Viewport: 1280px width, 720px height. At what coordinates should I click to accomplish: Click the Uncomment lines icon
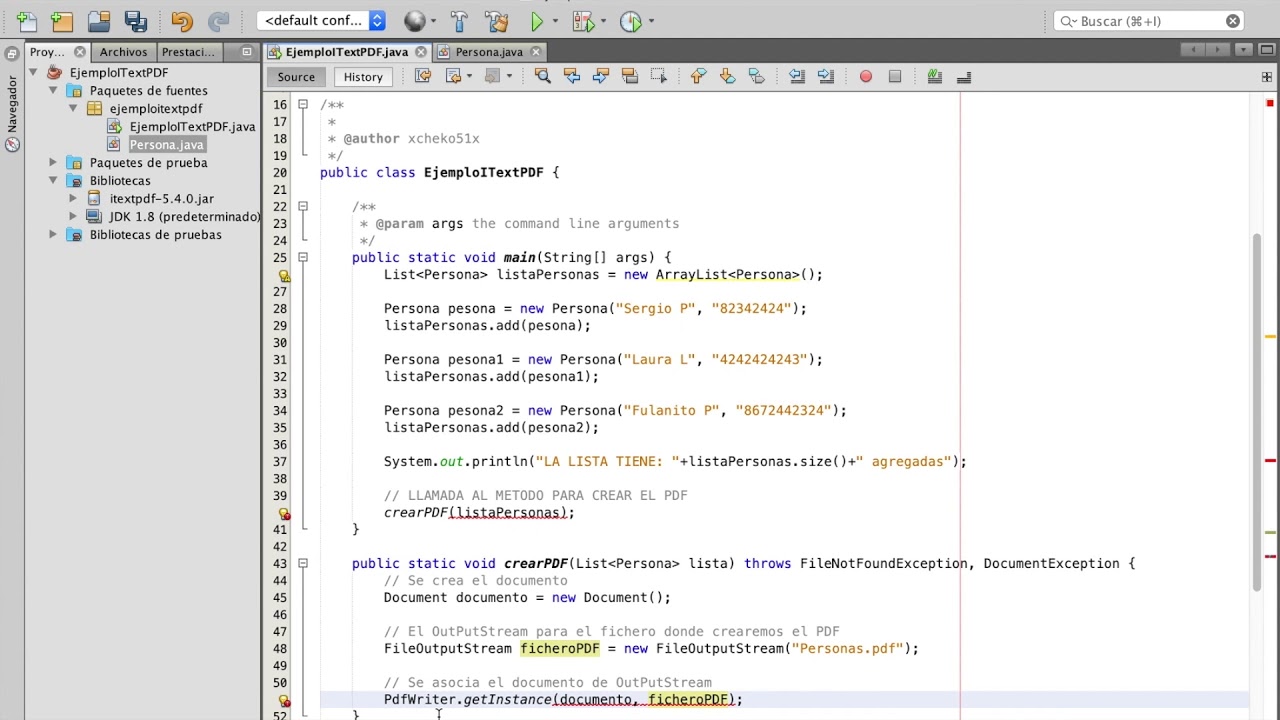pos(963,76)
